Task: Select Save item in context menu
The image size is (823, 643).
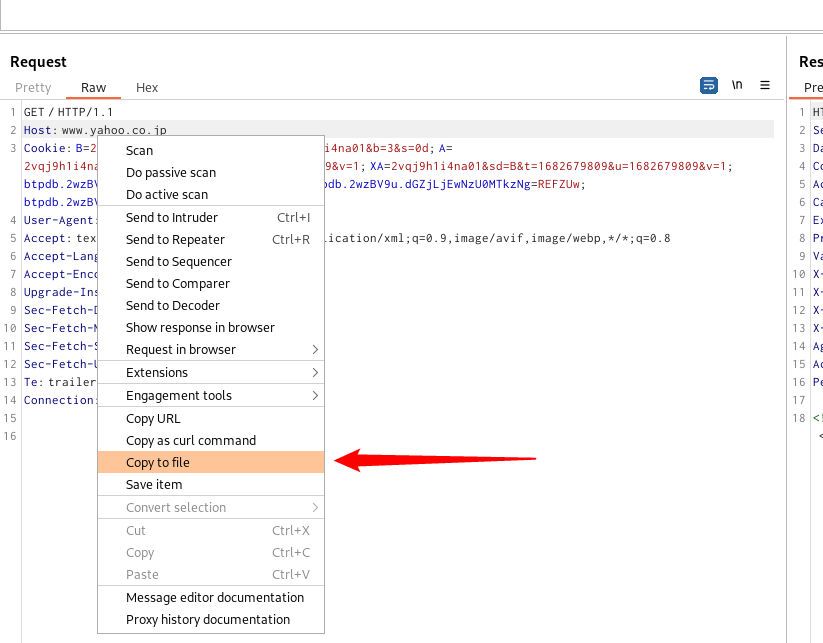Action: tap(154, 484)
